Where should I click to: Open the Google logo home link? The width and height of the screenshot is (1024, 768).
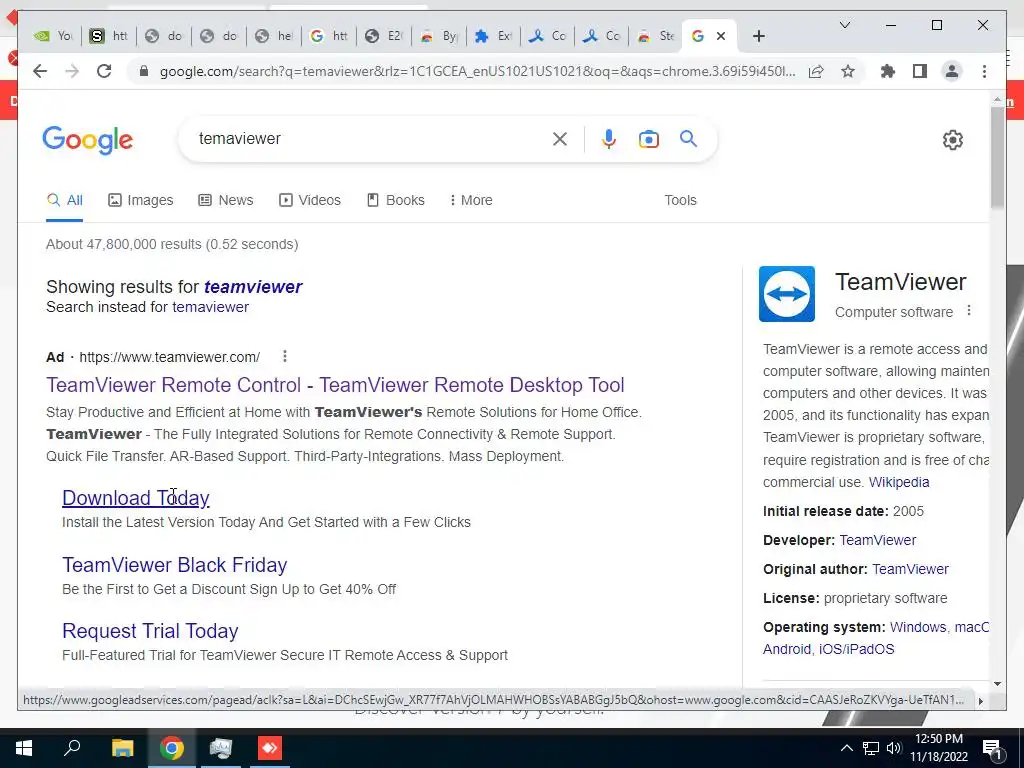click(88, 140)
